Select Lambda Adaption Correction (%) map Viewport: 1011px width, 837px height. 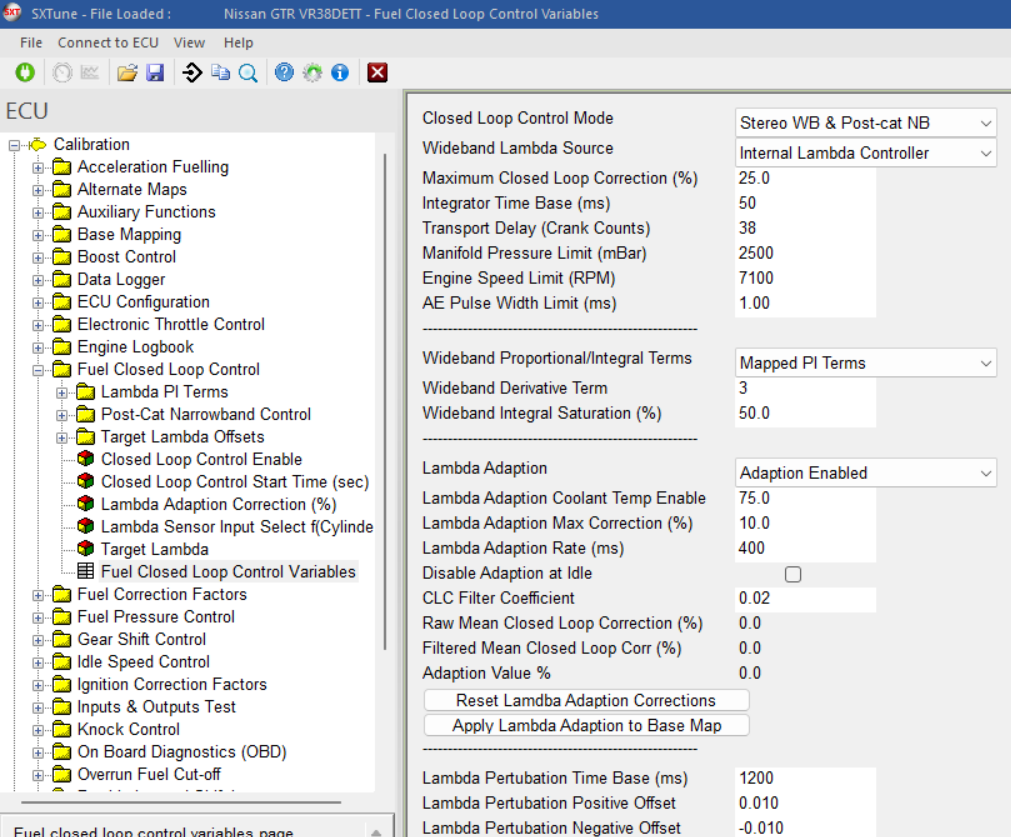point(219,504)
